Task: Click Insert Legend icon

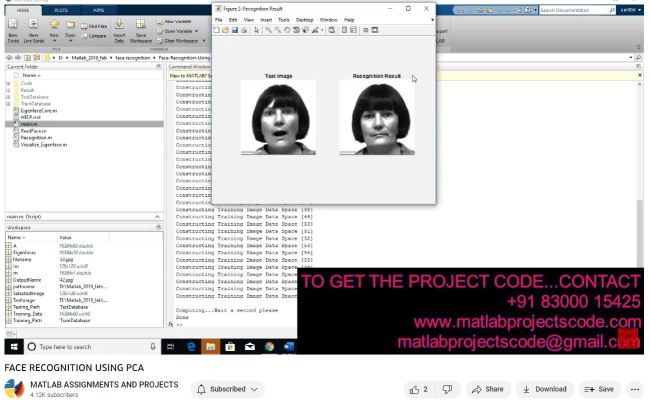Action: (353, 30)
